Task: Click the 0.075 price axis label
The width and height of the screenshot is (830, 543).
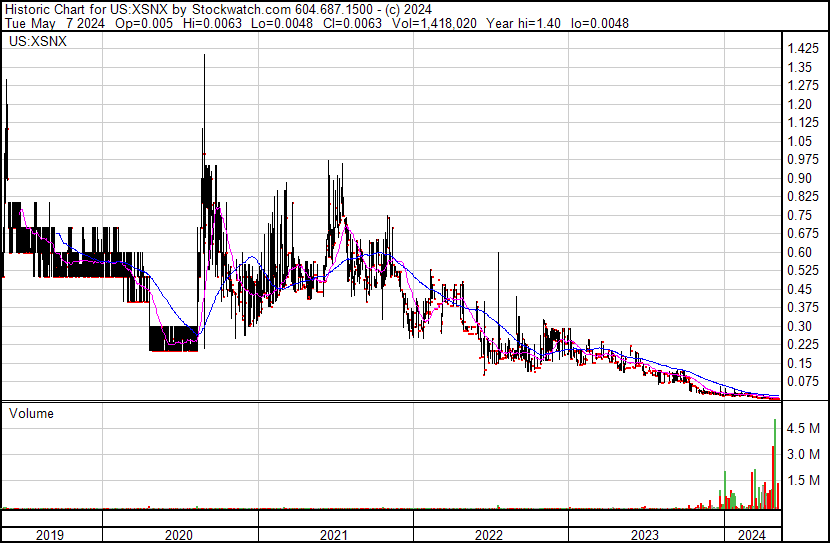Action: pos(803,381)
